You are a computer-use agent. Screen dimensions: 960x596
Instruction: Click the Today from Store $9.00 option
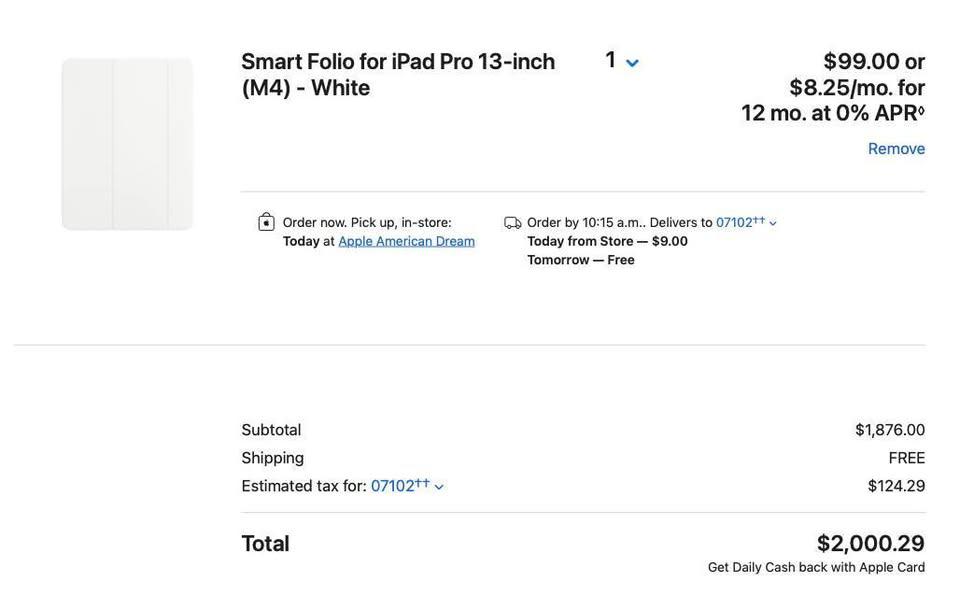607,241
